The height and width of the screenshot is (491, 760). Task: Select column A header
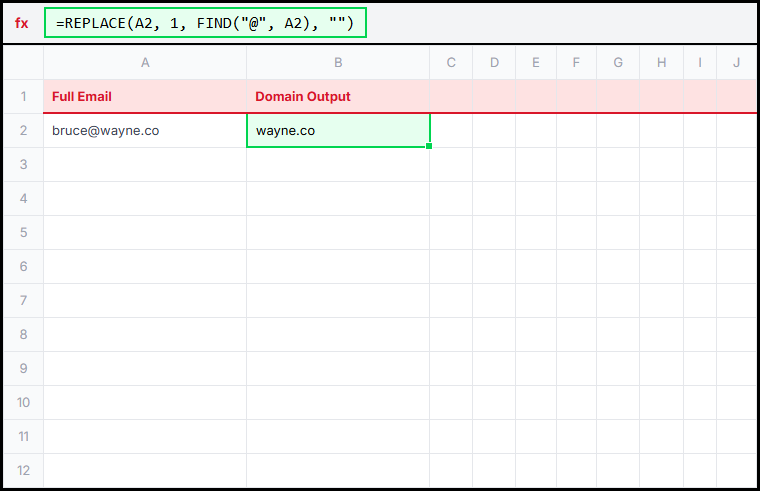(x=145, y=63)
